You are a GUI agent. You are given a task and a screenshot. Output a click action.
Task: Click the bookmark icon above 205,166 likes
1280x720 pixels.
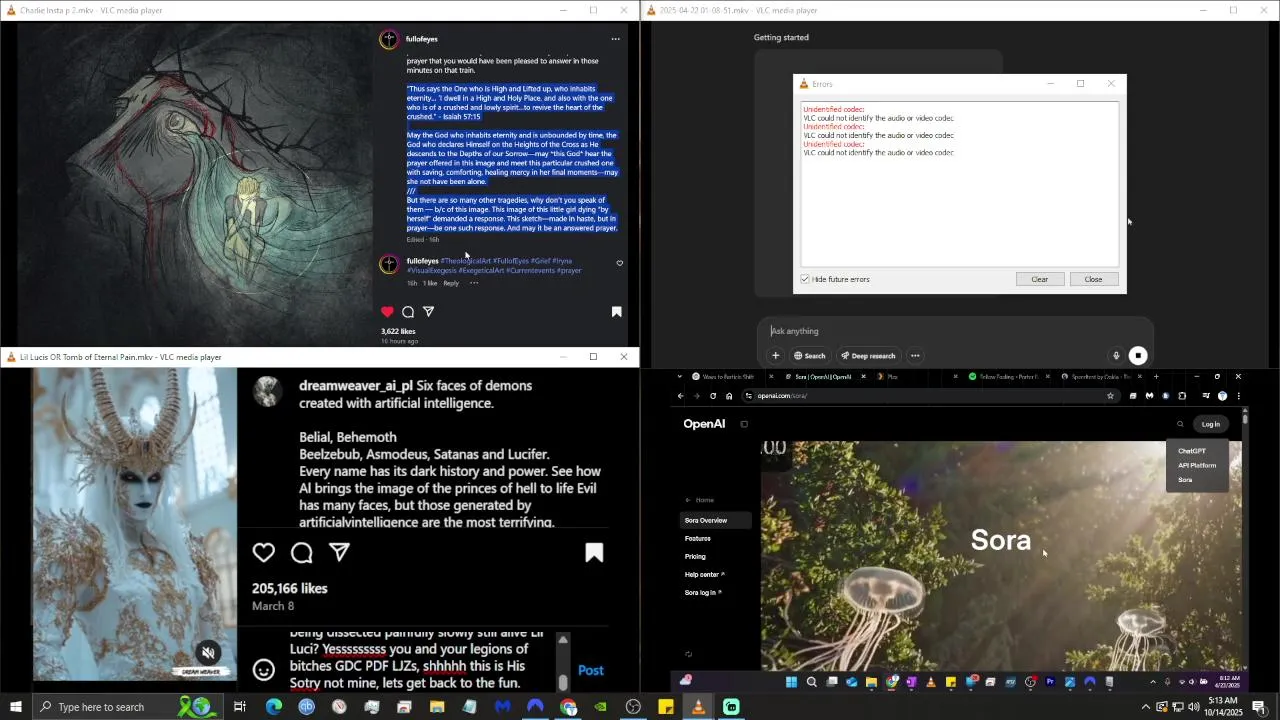coord(594,553)
